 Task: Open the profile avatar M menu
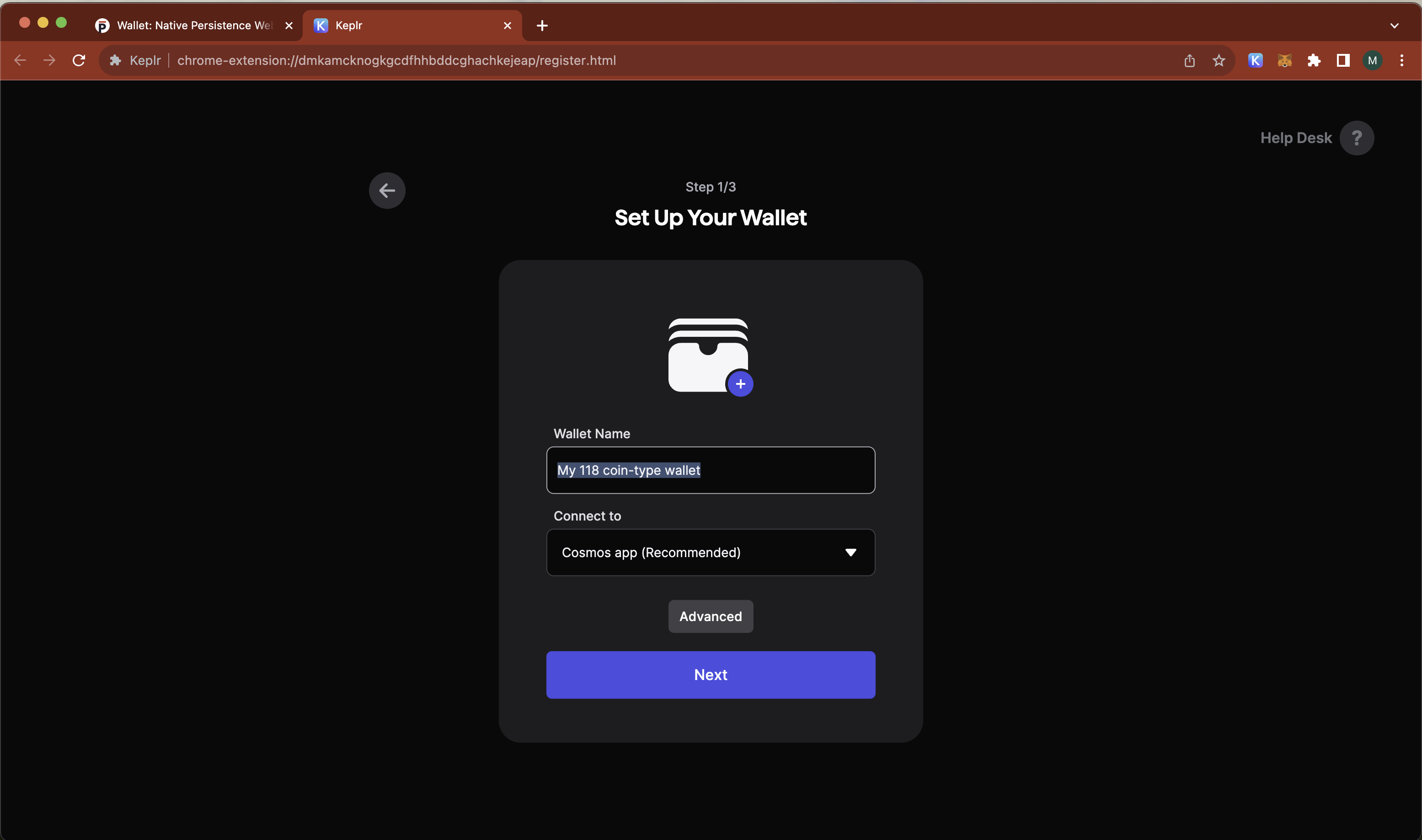(x=1372, y=61)
